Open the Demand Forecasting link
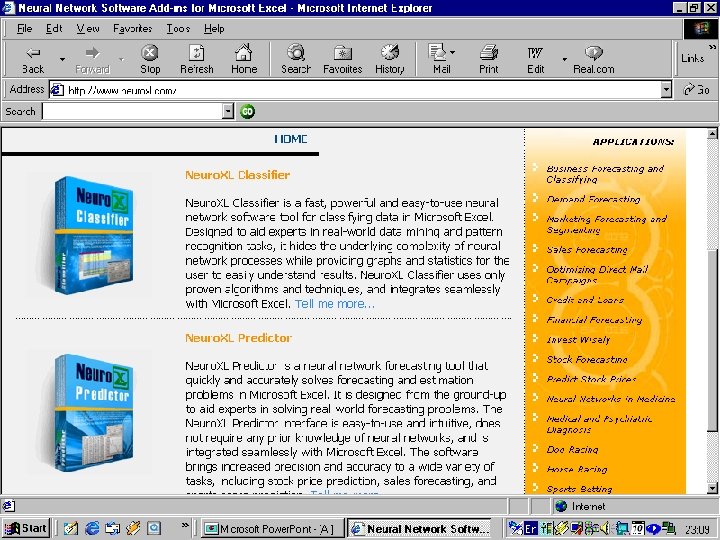Screen dimensions: 720x540 coord(593,199)
